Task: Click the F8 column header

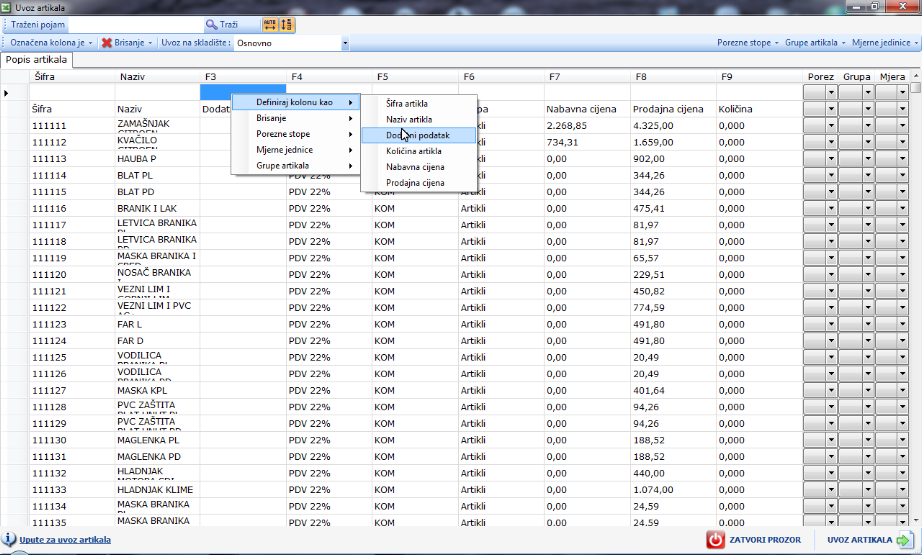Action: pyautogui.click(x=673, y=76)
